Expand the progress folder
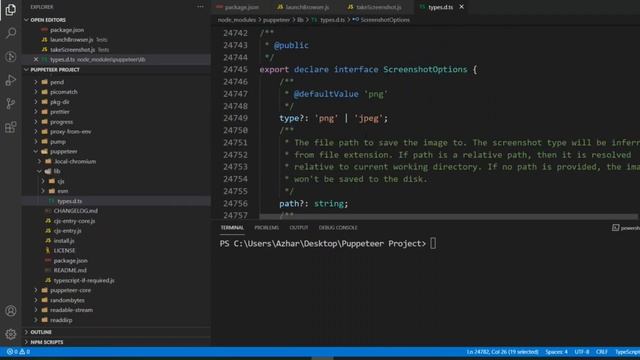The image size is (640, 360). coord(61,122)
